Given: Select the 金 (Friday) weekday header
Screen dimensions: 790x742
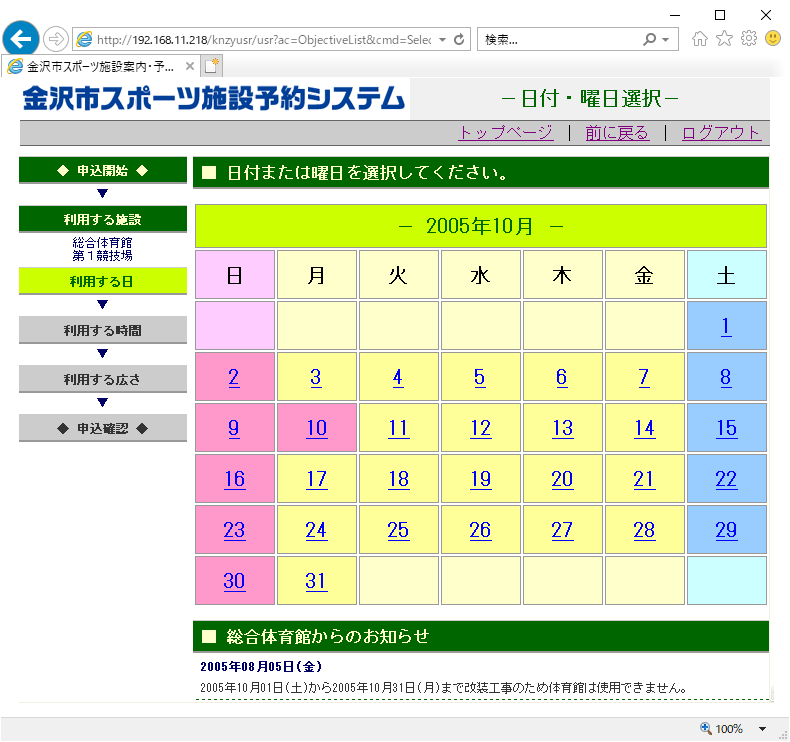Looking at the screenshot, I should [645, 275].
